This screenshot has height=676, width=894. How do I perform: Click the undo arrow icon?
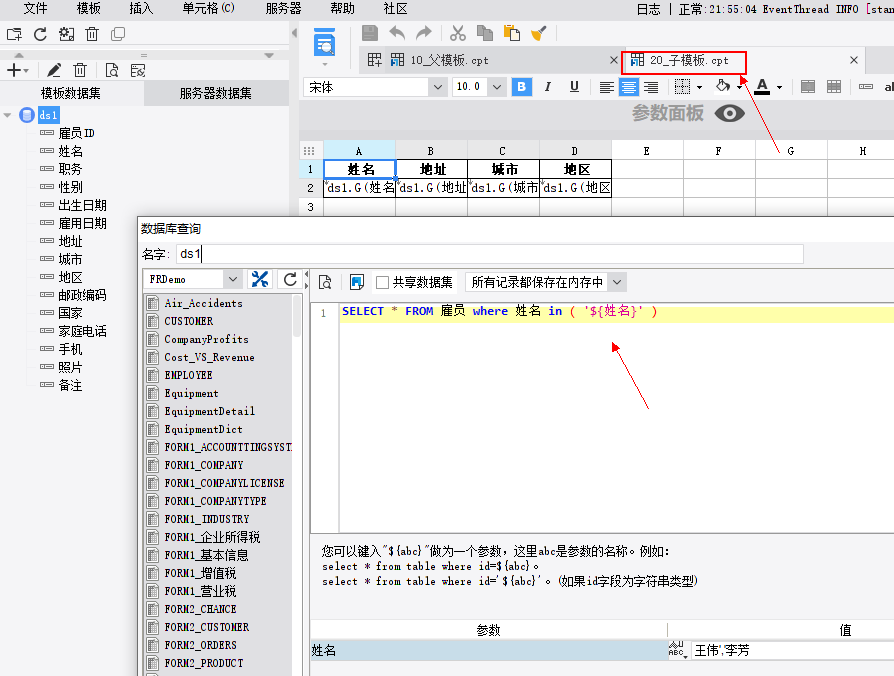point(397,34)
